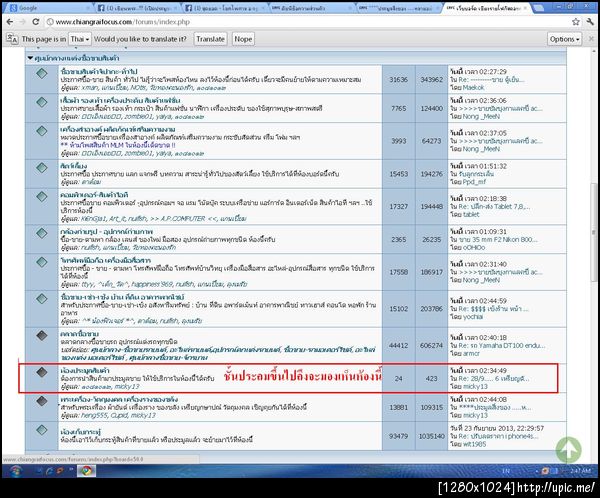Click the board icon in the 93479 topics row
Image resolution: width=600 pixels, height=498 pixels.
42,430
